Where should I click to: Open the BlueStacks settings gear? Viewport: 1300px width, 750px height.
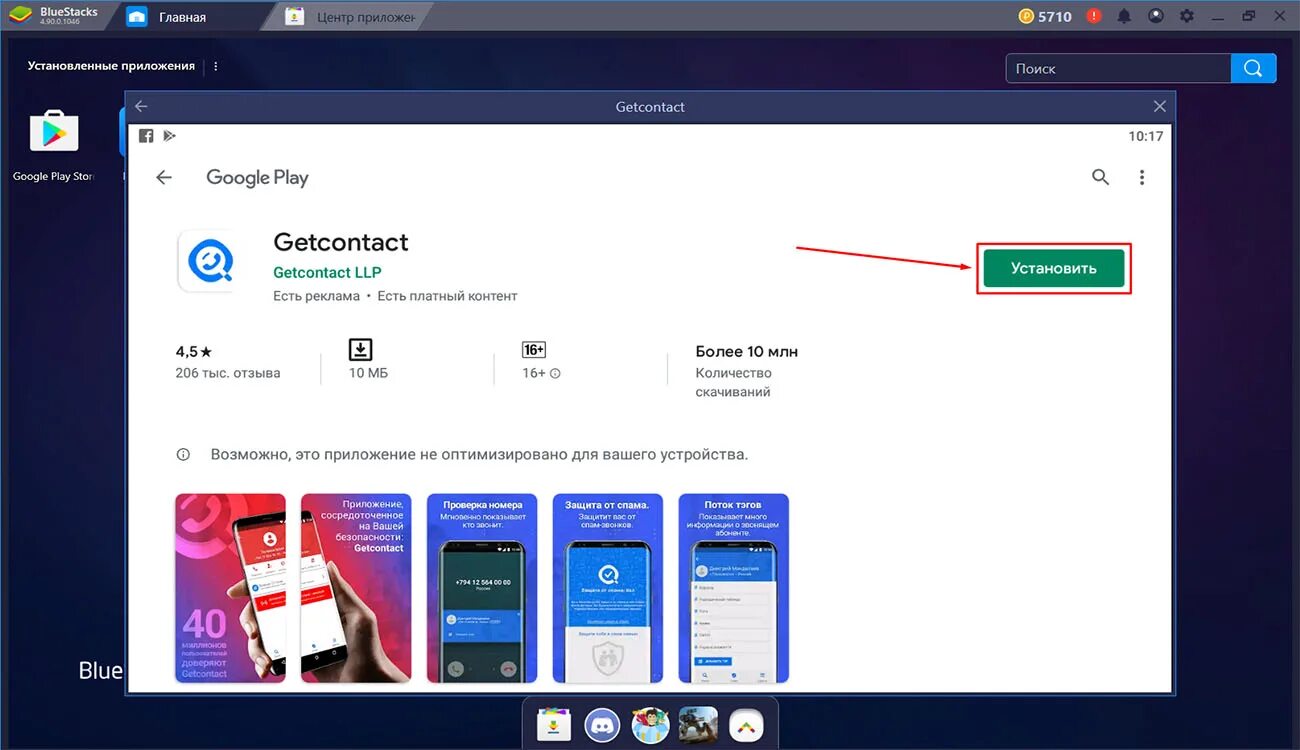tap(1187, 16)
